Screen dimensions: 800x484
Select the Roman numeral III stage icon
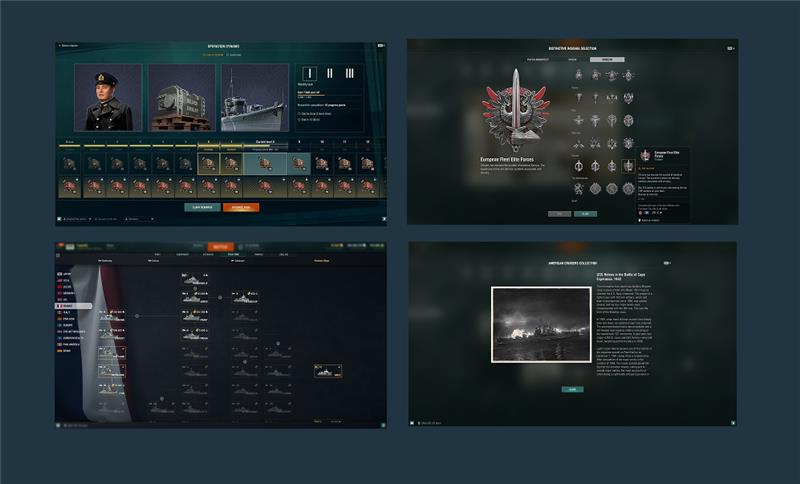350,73
